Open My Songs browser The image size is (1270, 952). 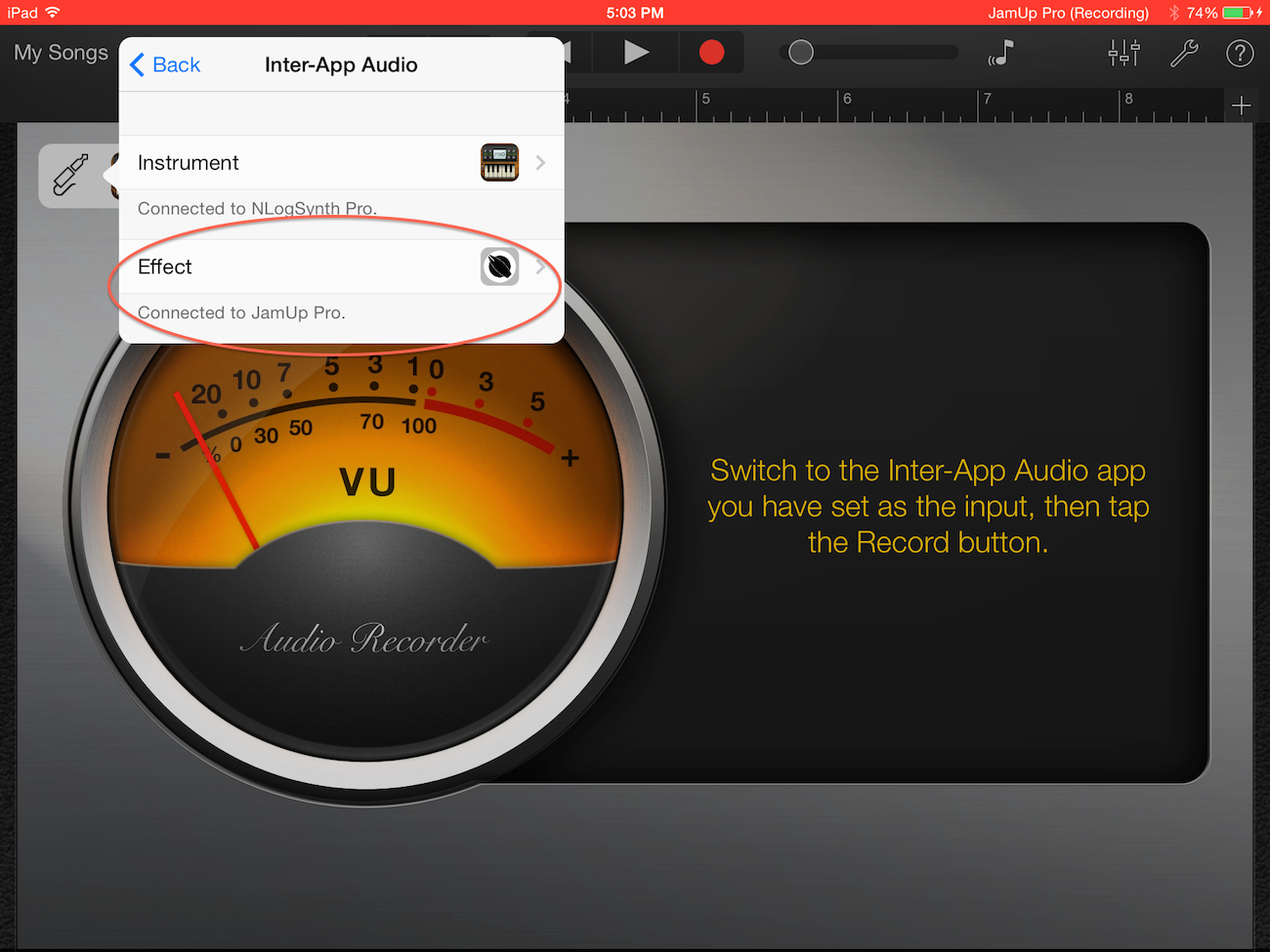[x=61, y=53]
